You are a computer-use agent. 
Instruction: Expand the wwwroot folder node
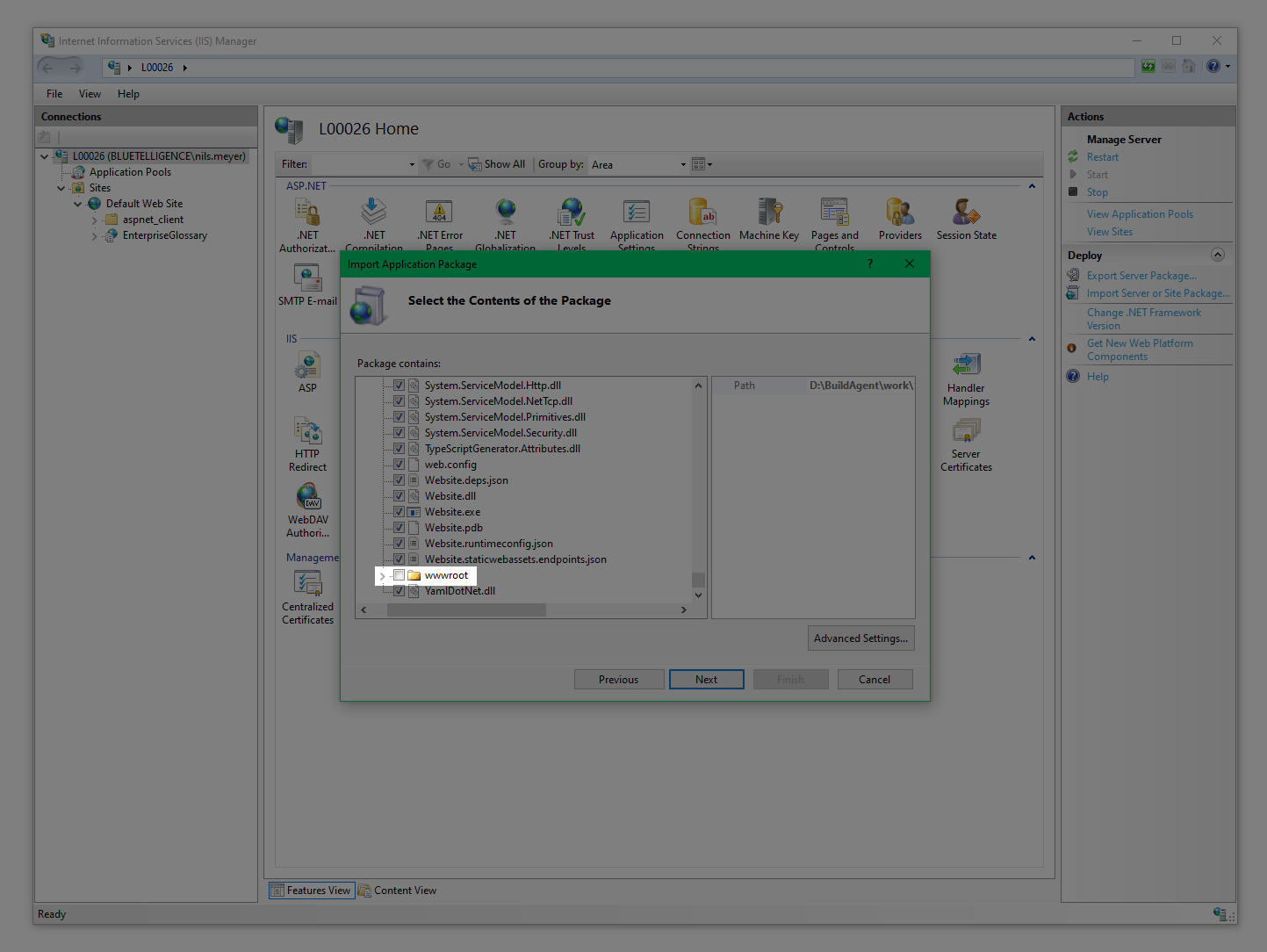382,576
